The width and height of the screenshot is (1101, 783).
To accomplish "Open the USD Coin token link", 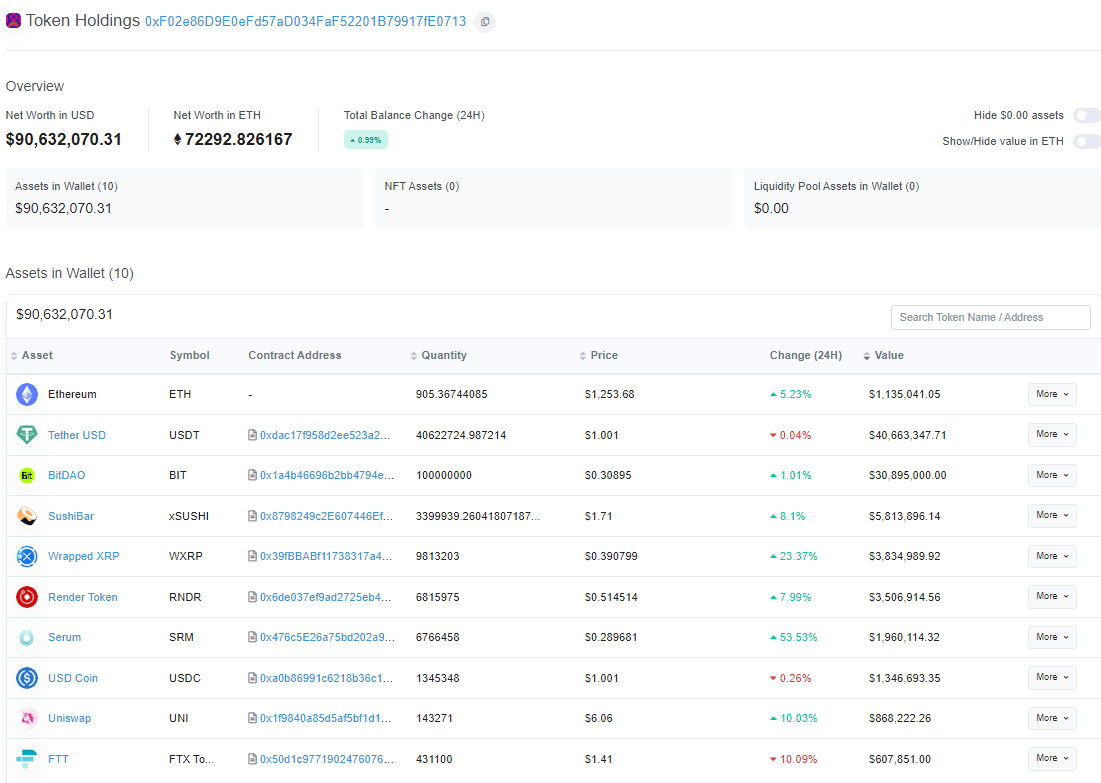I will coord(72,678).
